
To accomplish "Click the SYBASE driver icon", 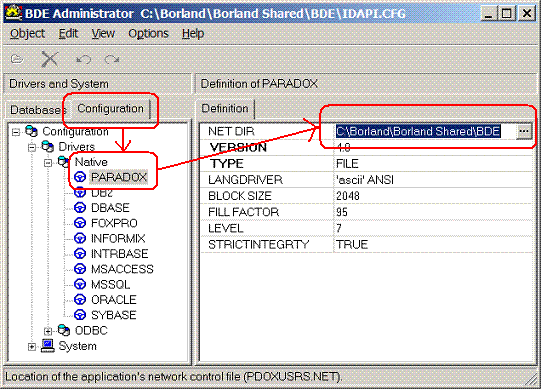I will click(x=80, y=315).
